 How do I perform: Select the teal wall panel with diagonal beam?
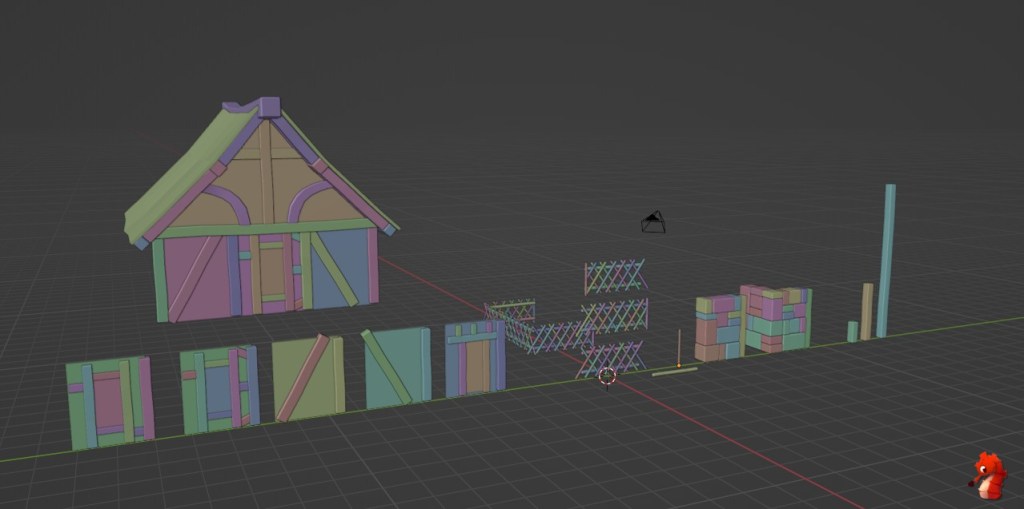tap(397, 366)
